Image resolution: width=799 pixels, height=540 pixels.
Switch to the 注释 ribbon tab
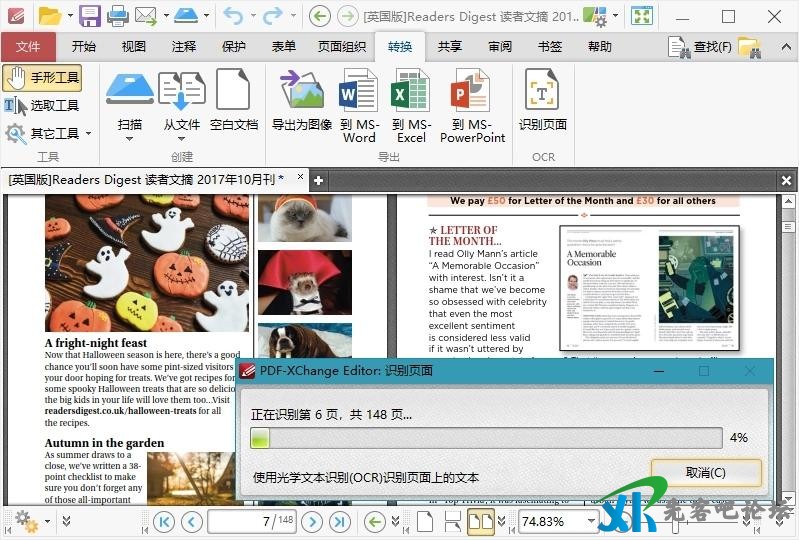tap(184, 47)
